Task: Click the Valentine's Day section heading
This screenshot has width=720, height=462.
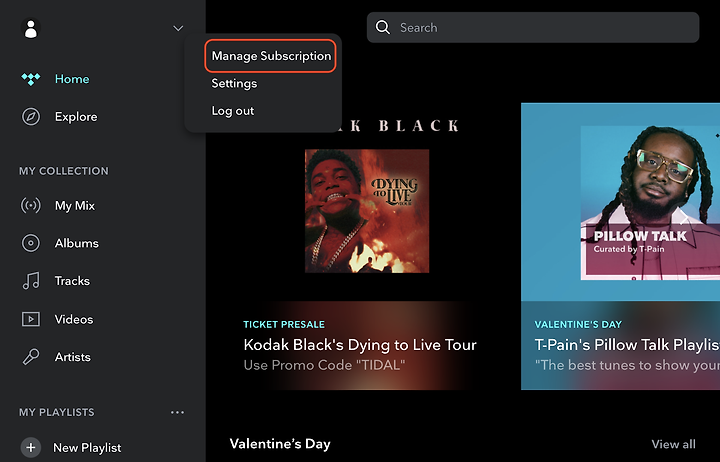Action: click(x=280, y=444)
